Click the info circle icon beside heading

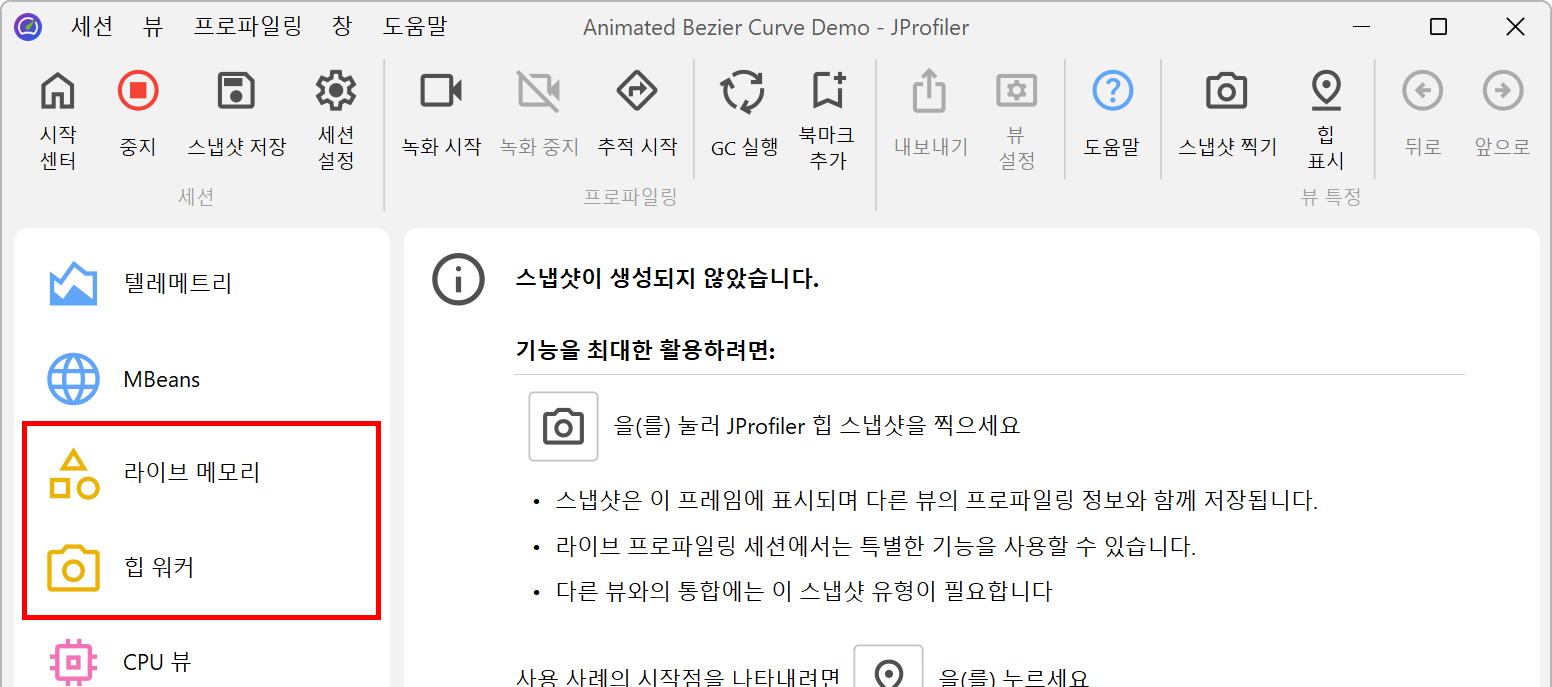coord(459,279)
